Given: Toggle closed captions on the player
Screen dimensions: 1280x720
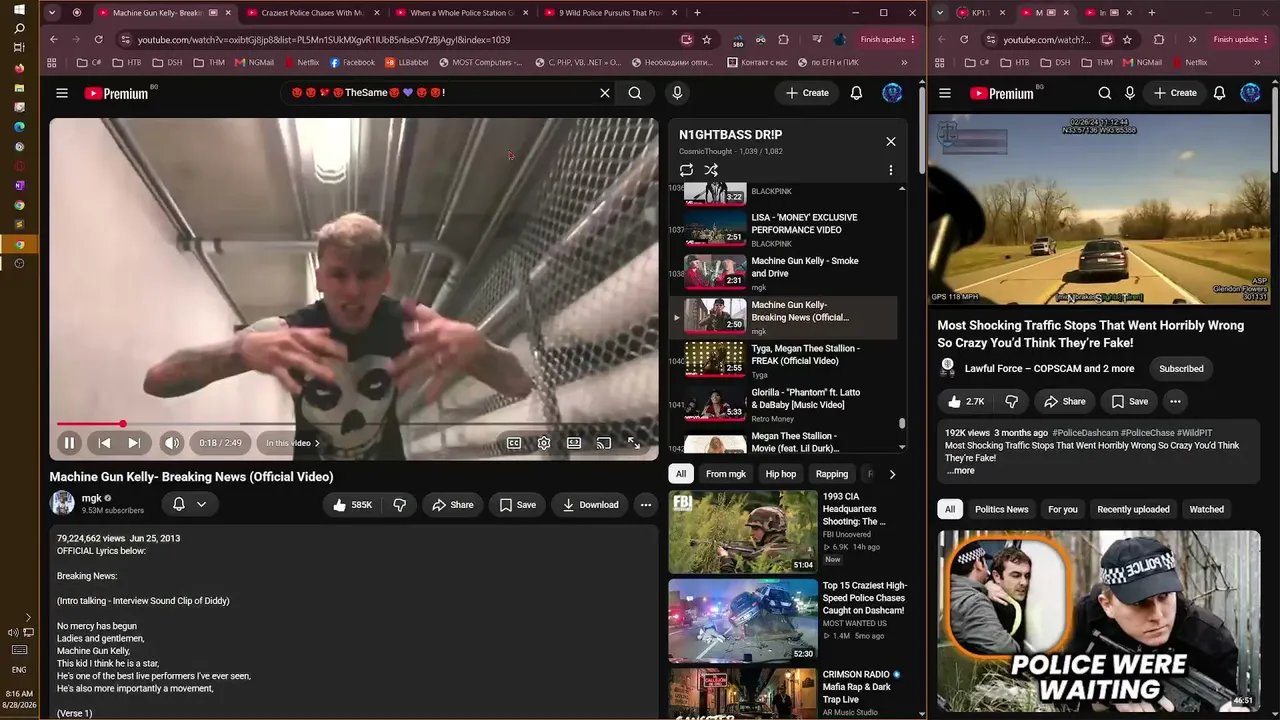Looking at the screenshot, I should 514,443.
